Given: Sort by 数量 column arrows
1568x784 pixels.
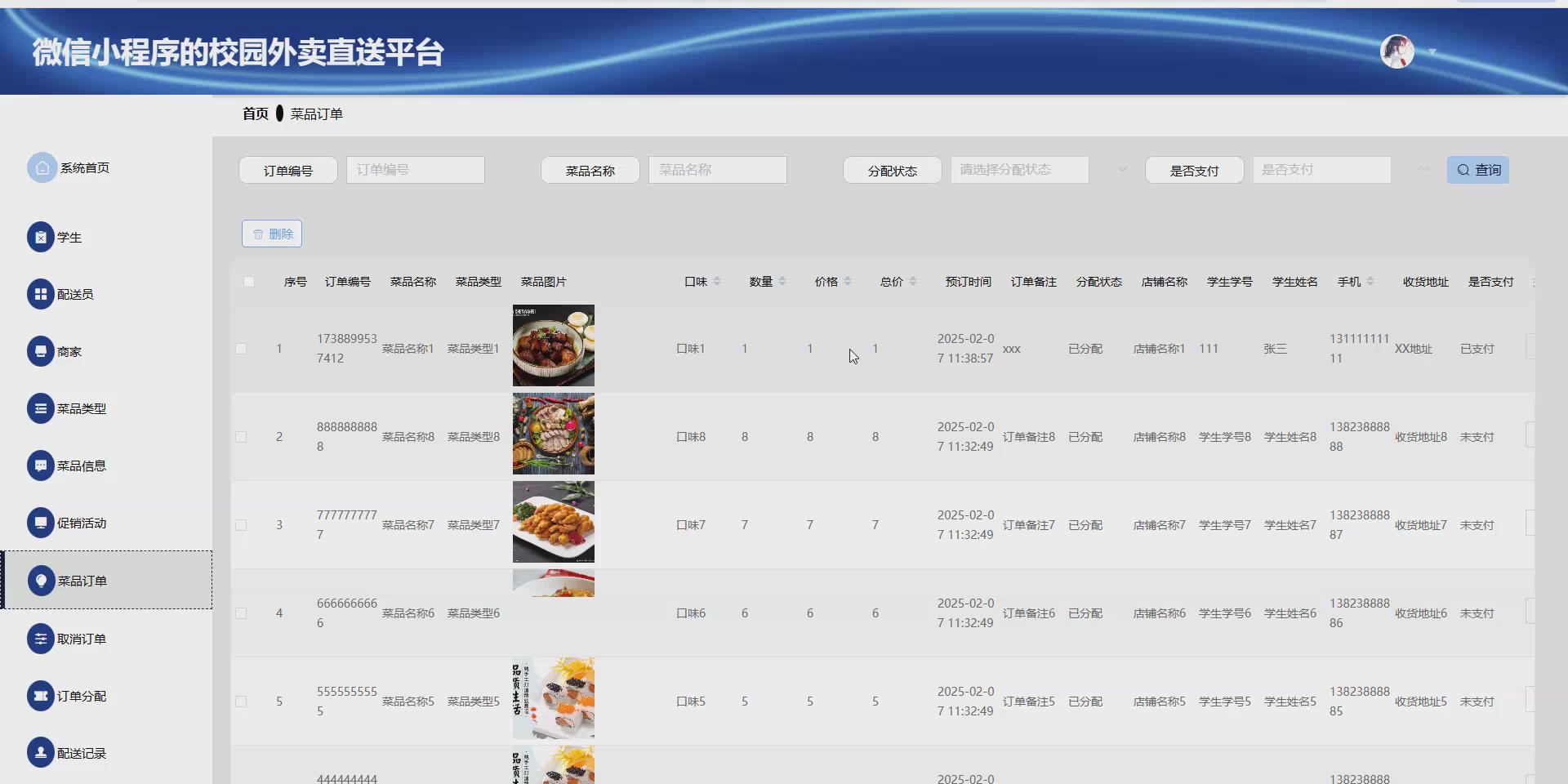Looking at the screenshot, I should coord(782,281).
